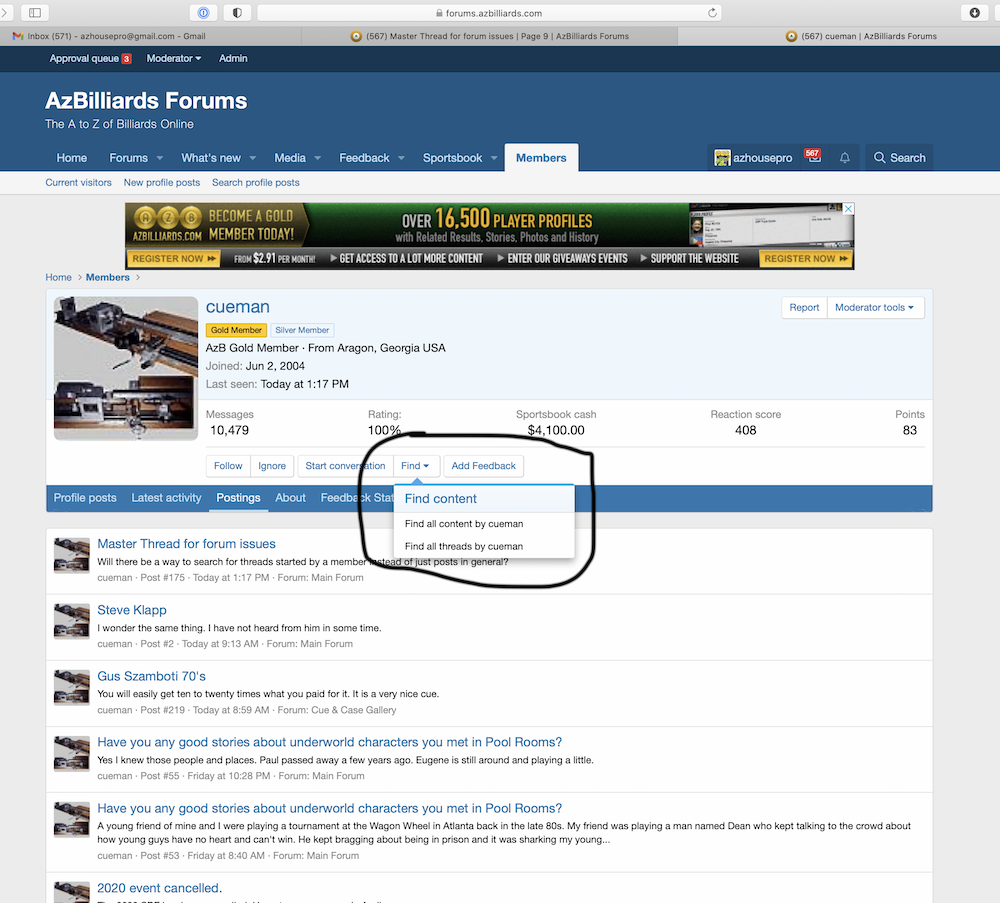The width and height of the screenshot is (1000, 903).
Task: Expand the Feedback nav dropdown arrow
Action: tap(401, 158)
